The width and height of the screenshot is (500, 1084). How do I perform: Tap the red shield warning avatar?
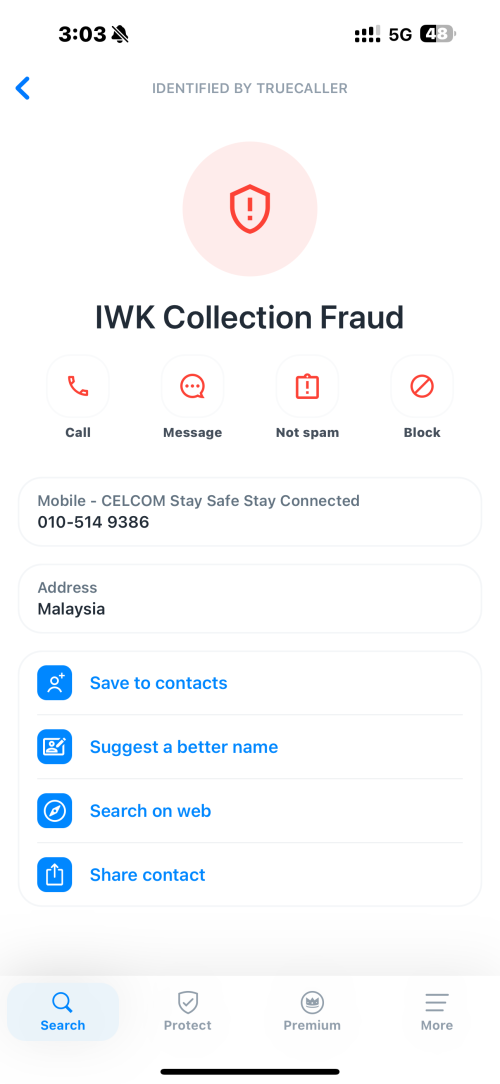click(x=250, y=209)
